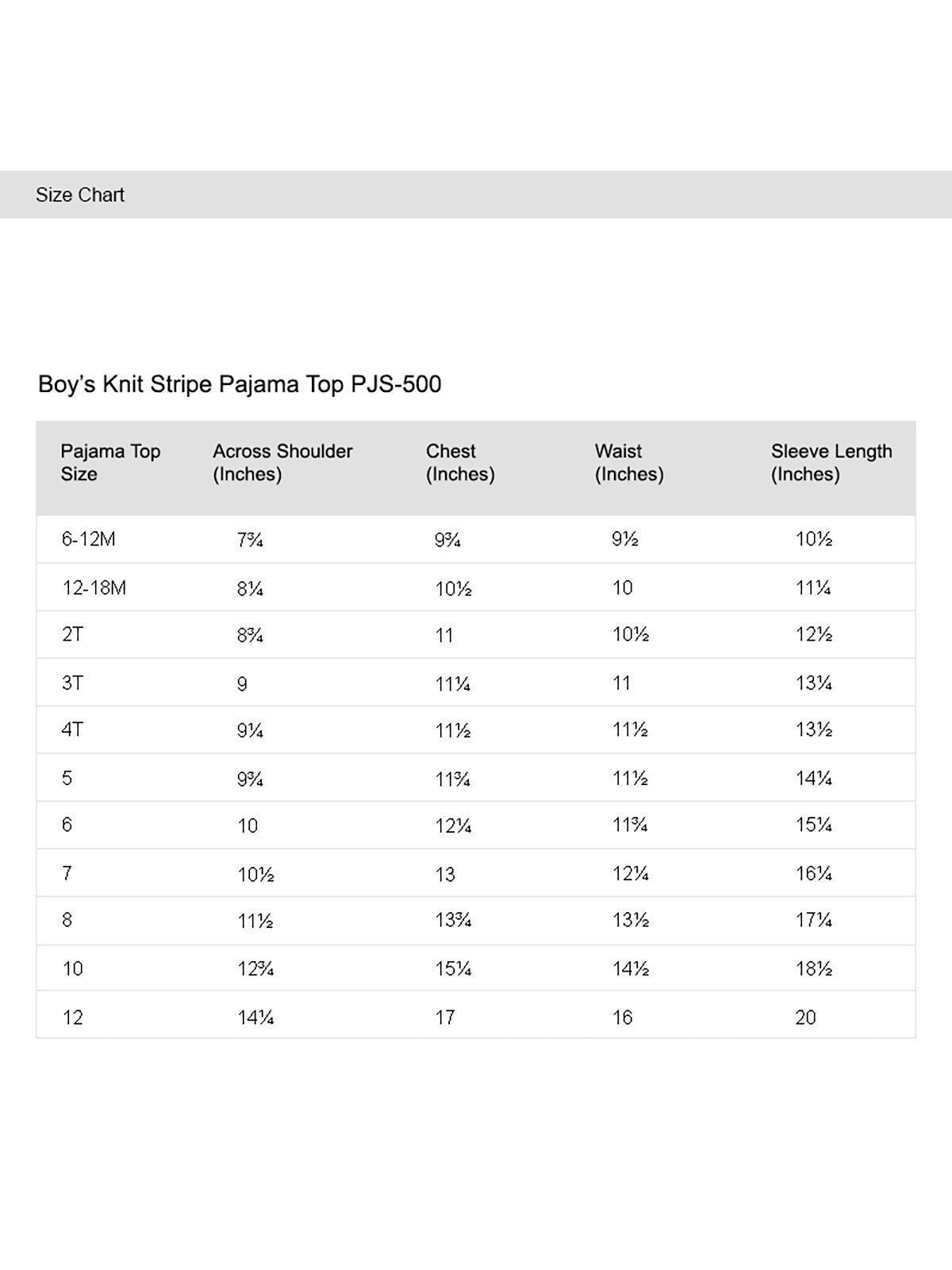The image size is (952, 1270).
Task: Select the Sleeve Length (Inches) column header
Action: 831,463
